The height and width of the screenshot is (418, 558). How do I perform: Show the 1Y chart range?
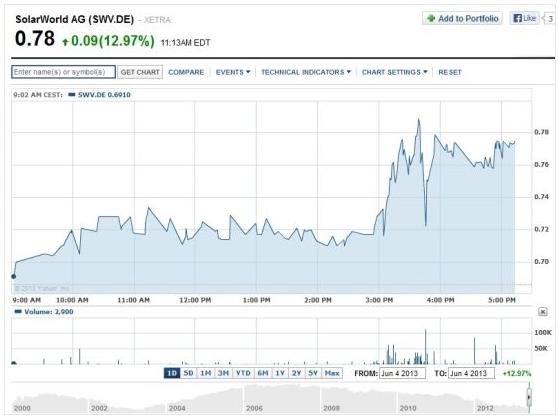click(280, 373)
